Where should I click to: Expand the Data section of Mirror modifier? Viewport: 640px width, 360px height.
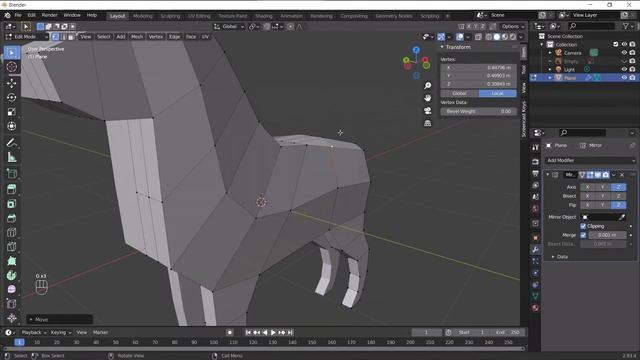pos(553,257)
